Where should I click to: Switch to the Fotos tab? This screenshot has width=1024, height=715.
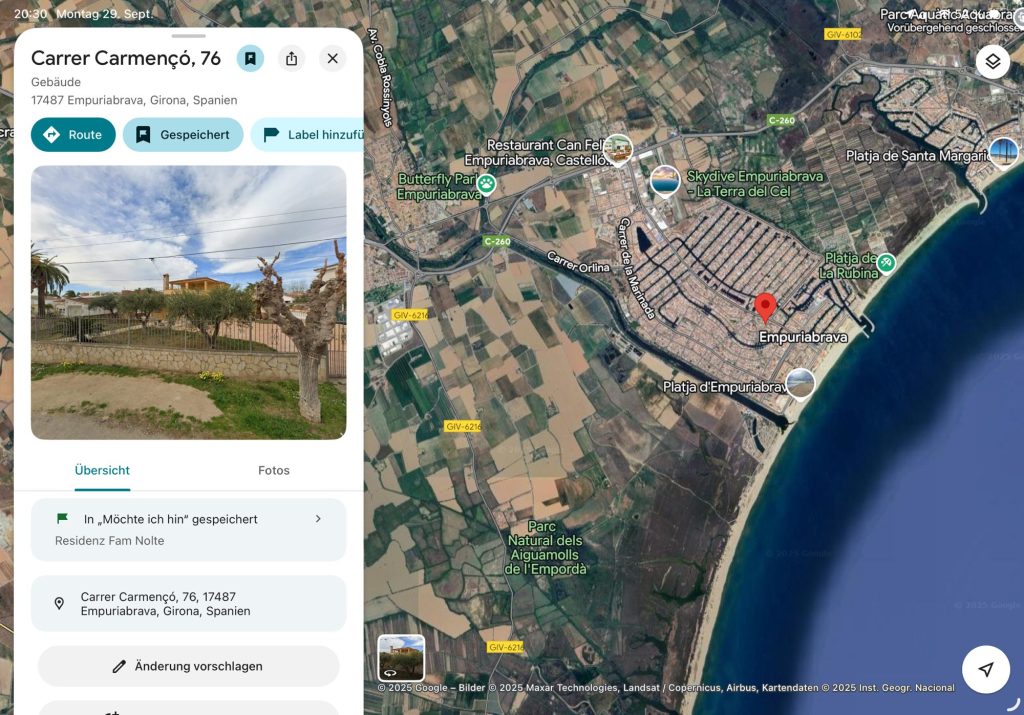(273, 470)
